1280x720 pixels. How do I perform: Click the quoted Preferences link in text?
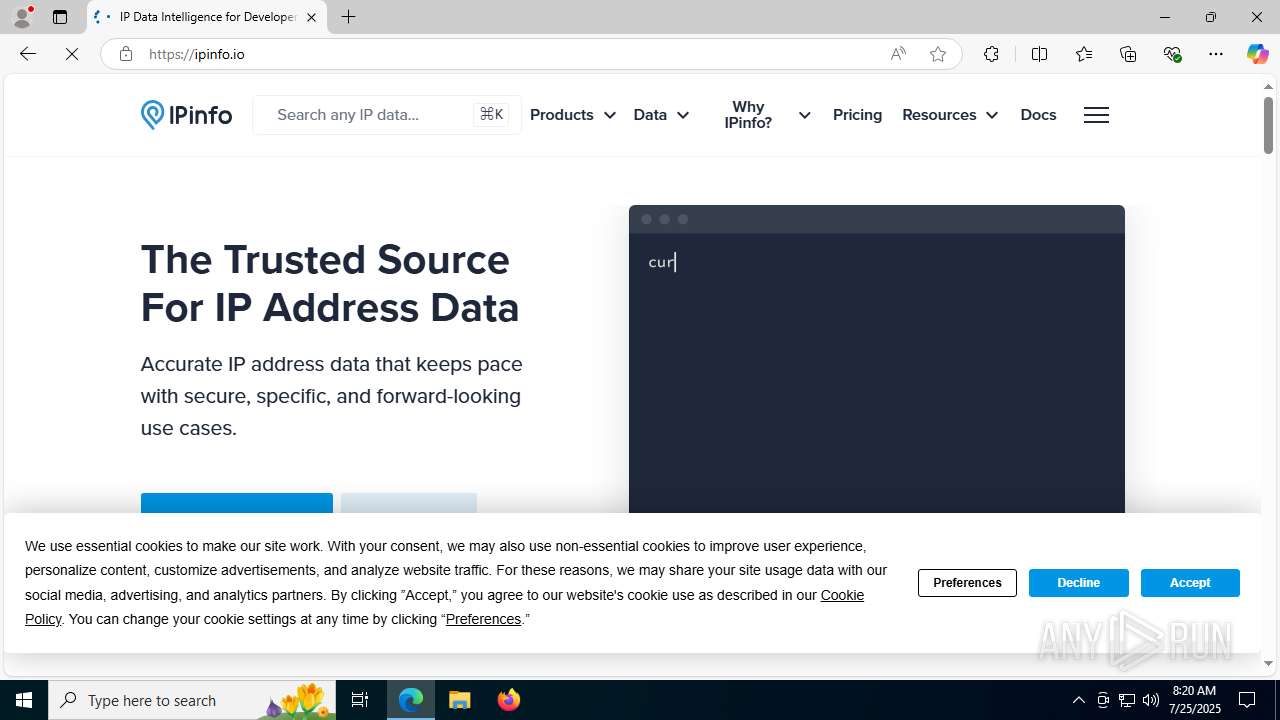tap(483, 619)
